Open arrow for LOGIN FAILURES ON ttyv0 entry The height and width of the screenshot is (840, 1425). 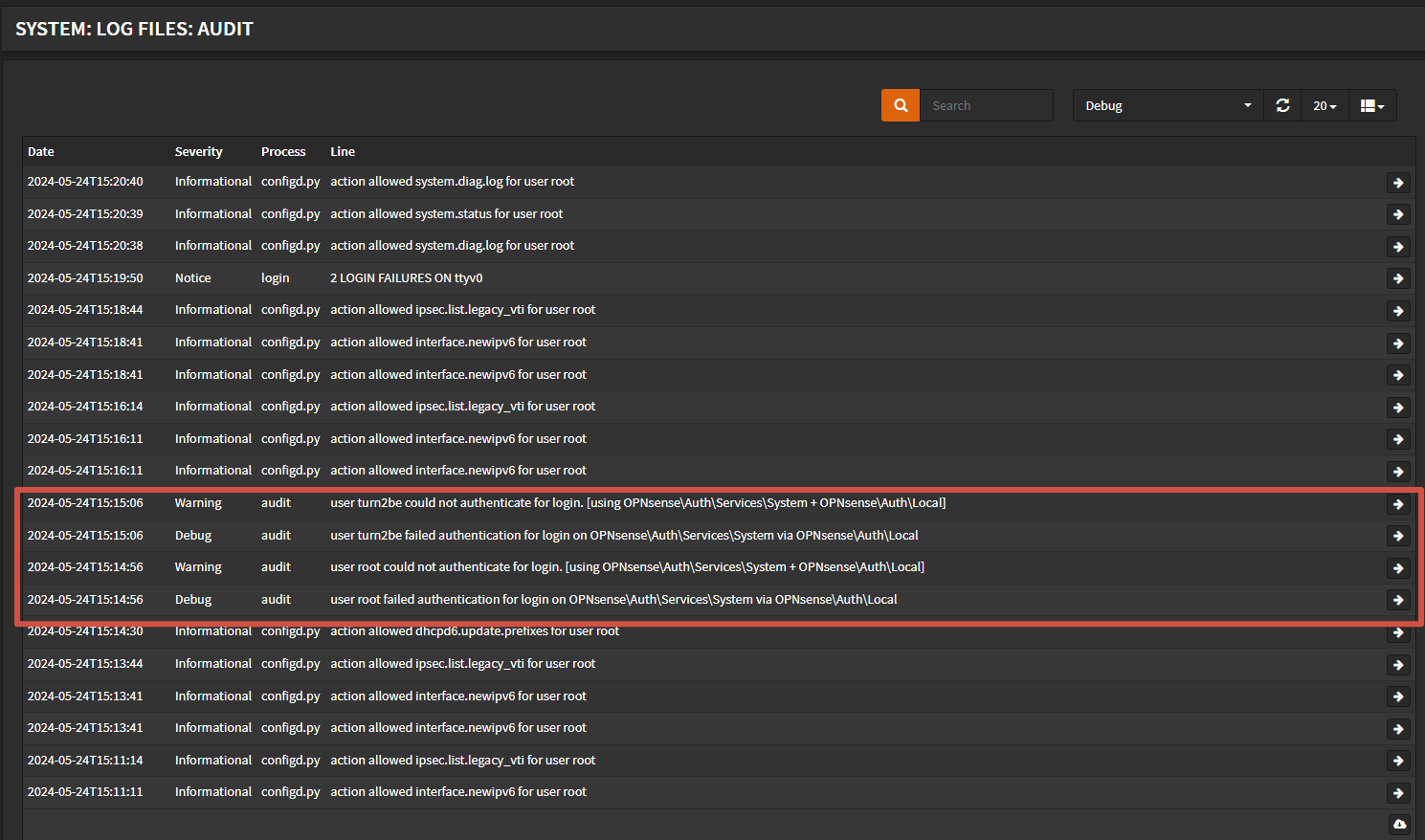click(1398, 278)
